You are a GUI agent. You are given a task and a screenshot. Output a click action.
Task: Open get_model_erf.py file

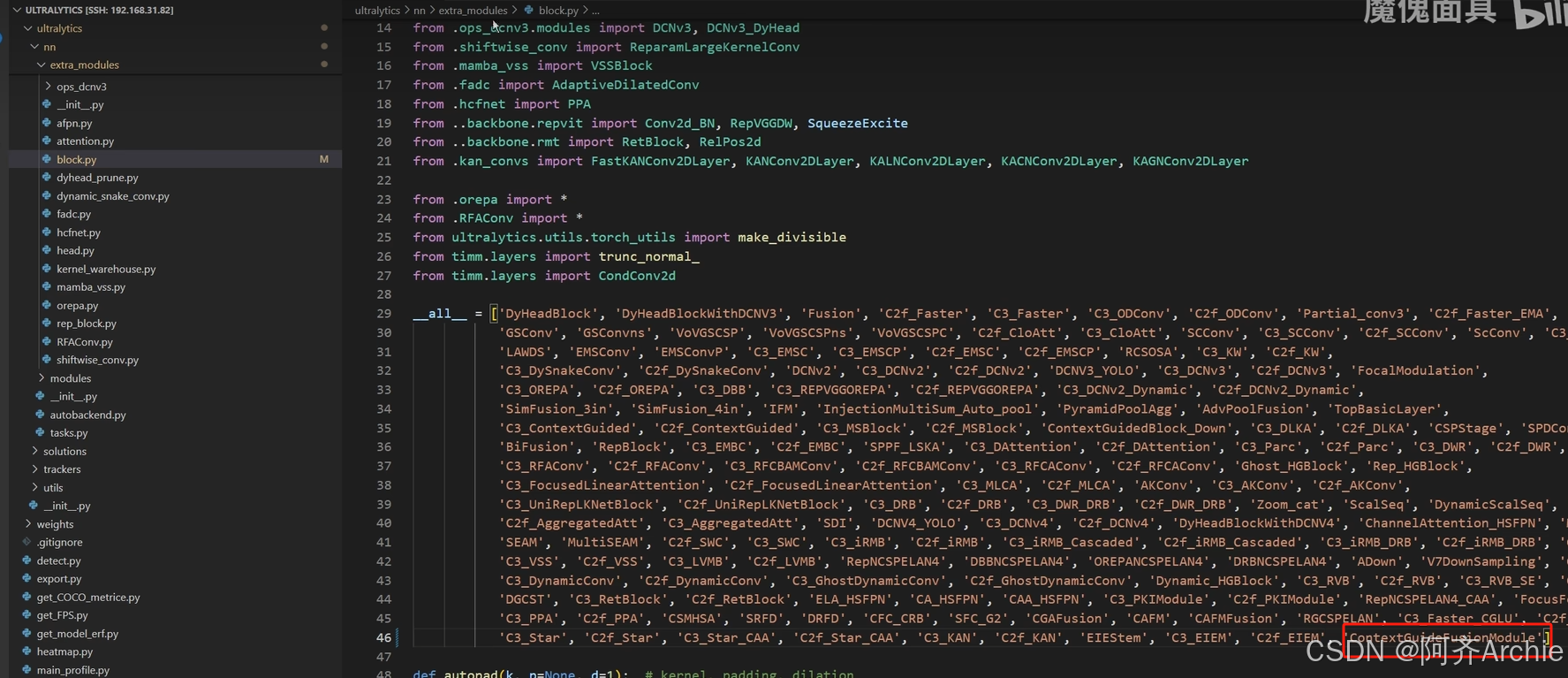click(x=77, y=634)
